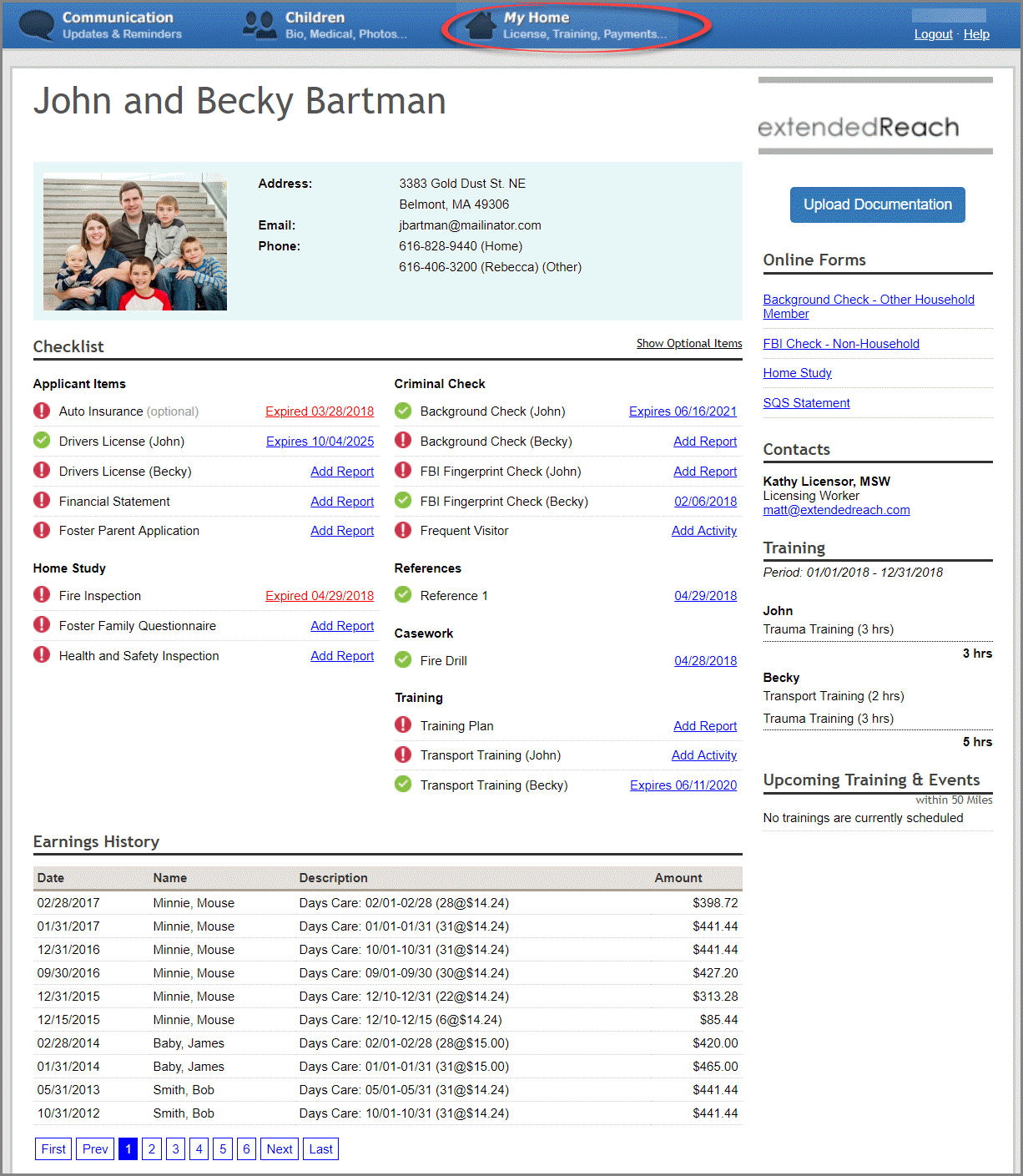The image size is (1023, 1176).
Task: Add Report for Training Plan
Action: (x=705, y=726)
